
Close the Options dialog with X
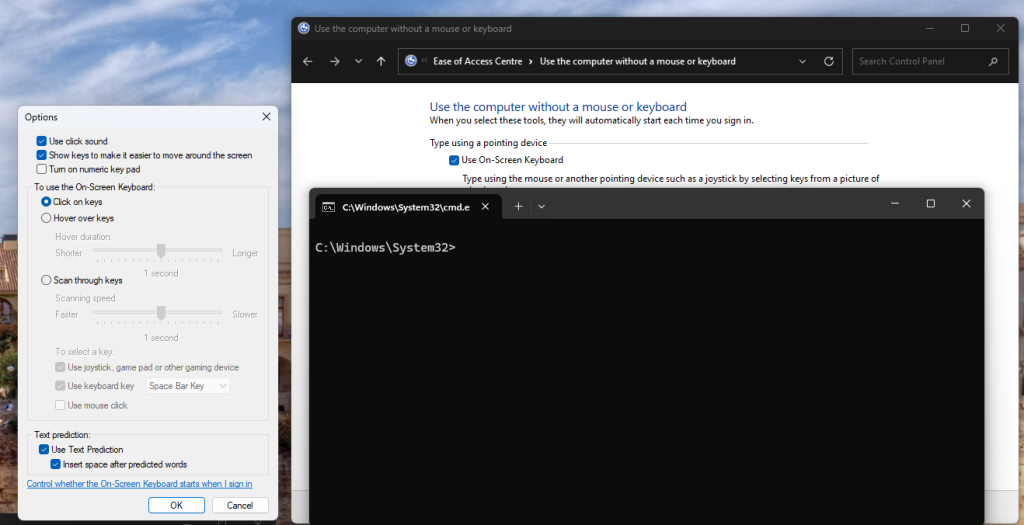[x=266, y=117]
